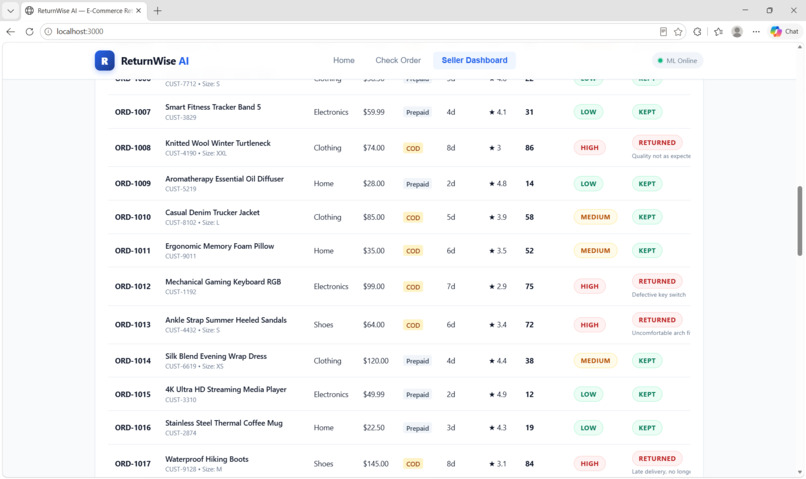Viewport: 806px width, 479px height.
Task: Click the ML Online status badge
Action: click(x=677, y=61)
